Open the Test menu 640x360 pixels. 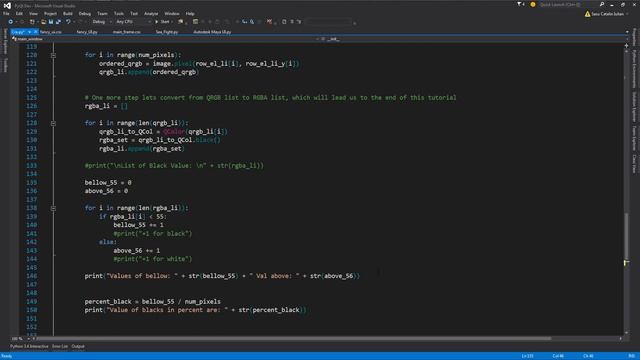134,13
